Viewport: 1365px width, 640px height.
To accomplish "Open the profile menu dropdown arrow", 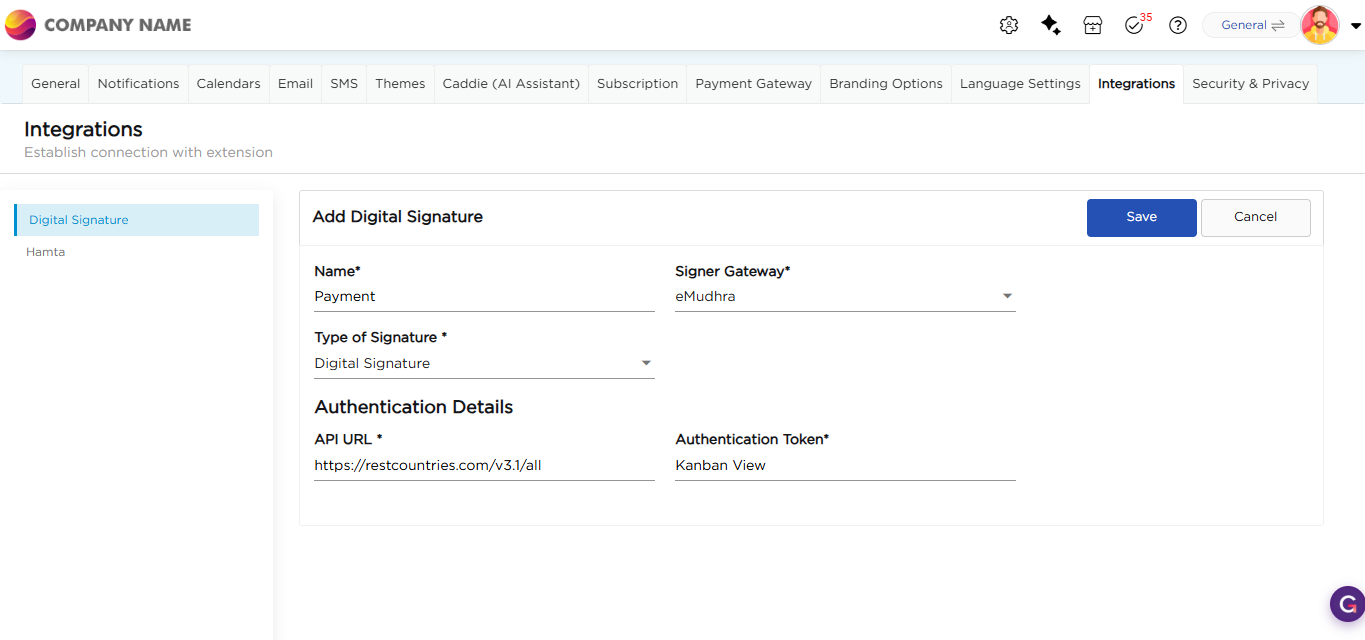I will pyautogui.click(x=1355, y=27).
